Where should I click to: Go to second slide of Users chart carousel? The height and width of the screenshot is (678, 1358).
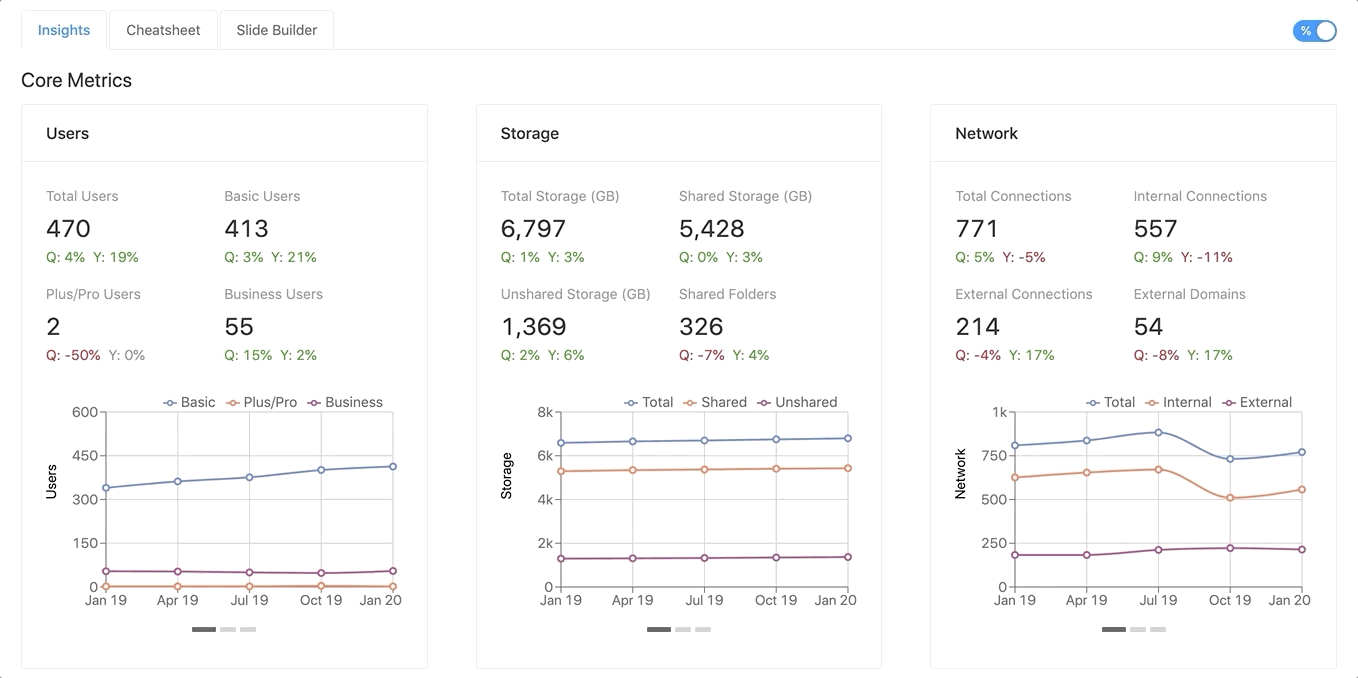(x=228, y=629)
